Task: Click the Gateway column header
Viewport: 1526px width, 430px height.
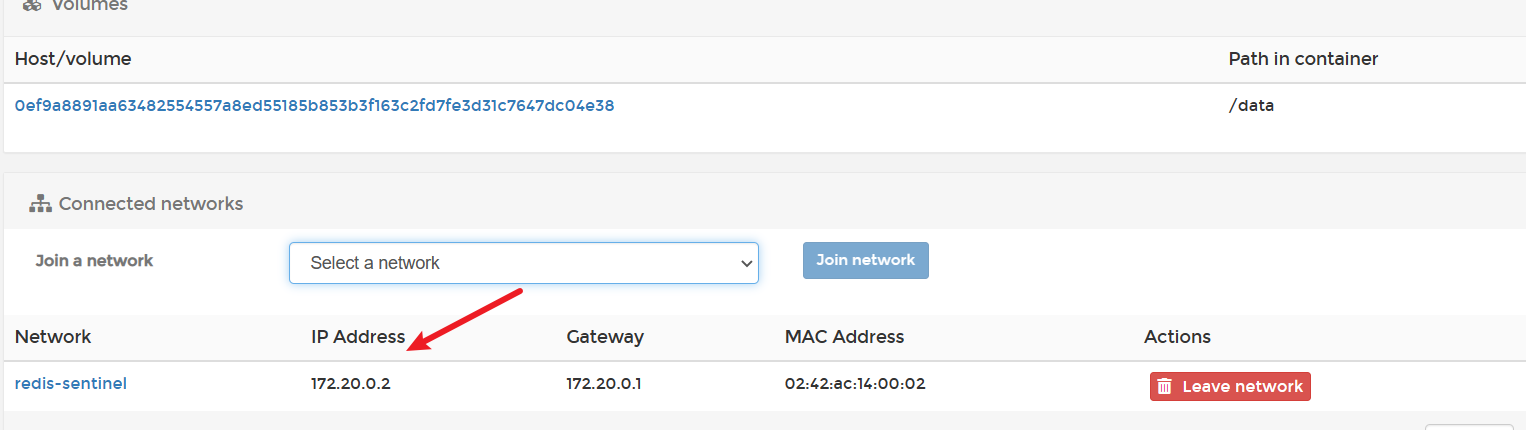Action: coord(605,337)
